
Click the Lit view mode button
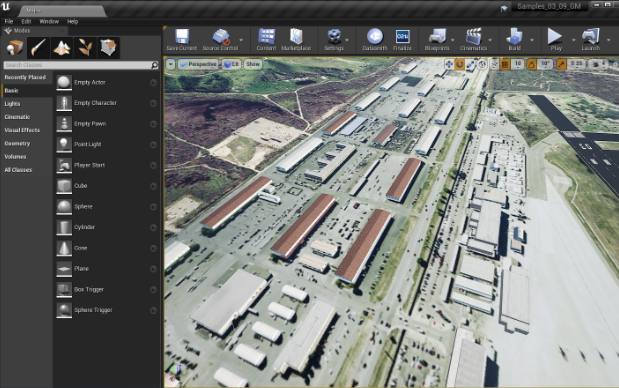click(231, 64)
